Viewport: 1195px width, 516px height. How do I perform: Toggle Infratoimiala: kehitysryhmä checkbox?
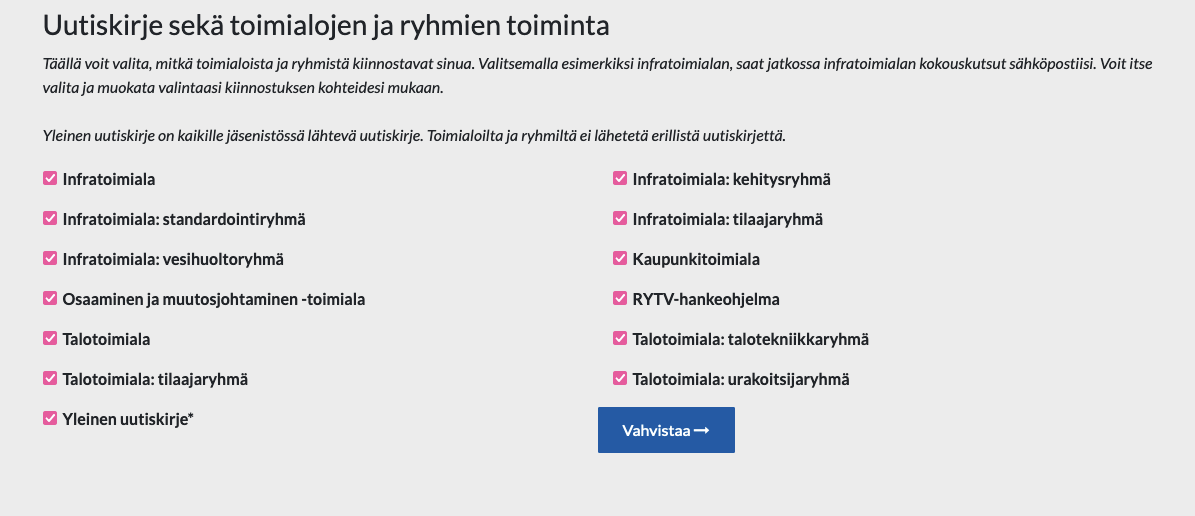620,179
